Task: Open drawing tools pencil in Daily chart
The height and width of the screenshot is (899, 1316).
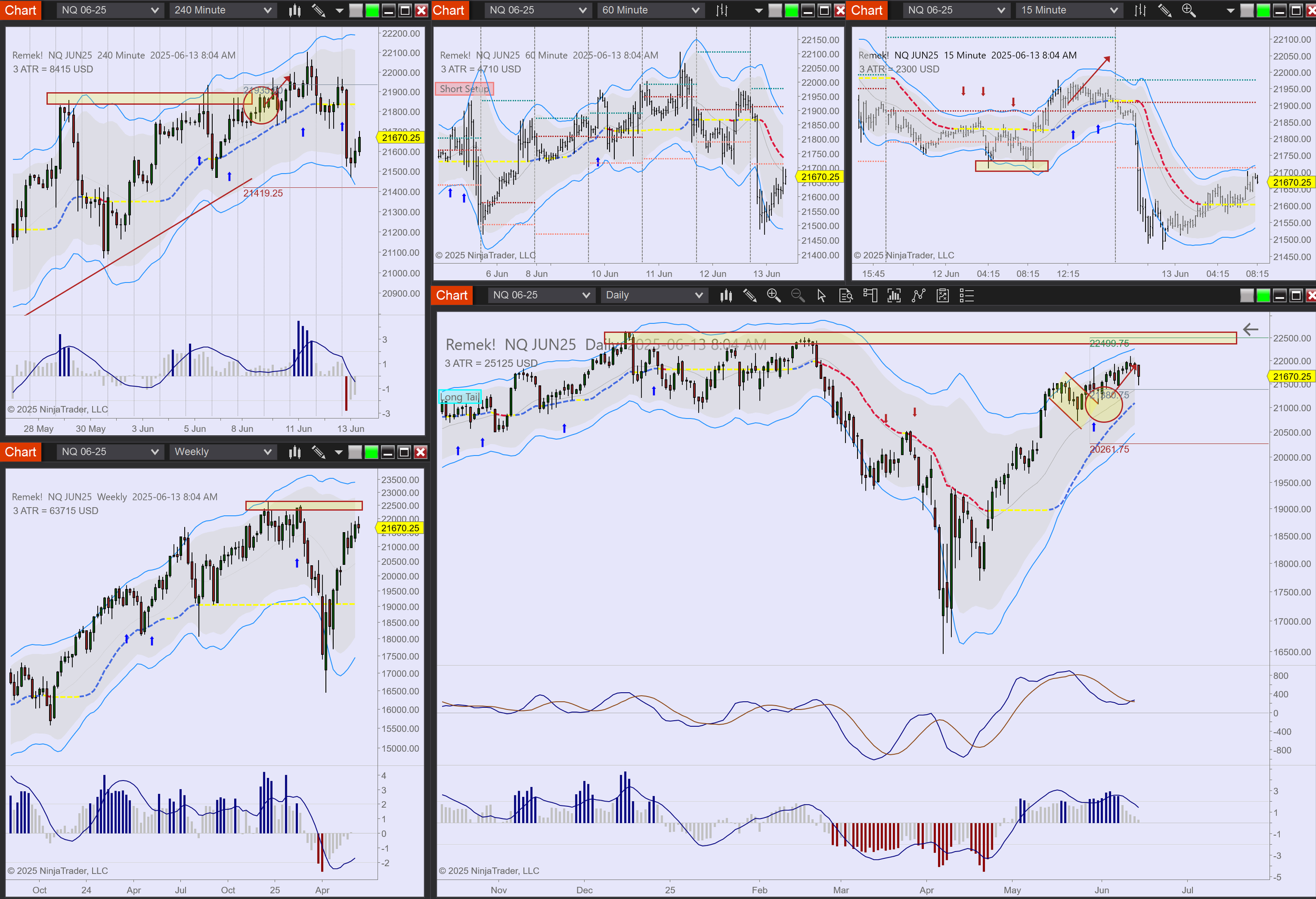Action: 750,295
